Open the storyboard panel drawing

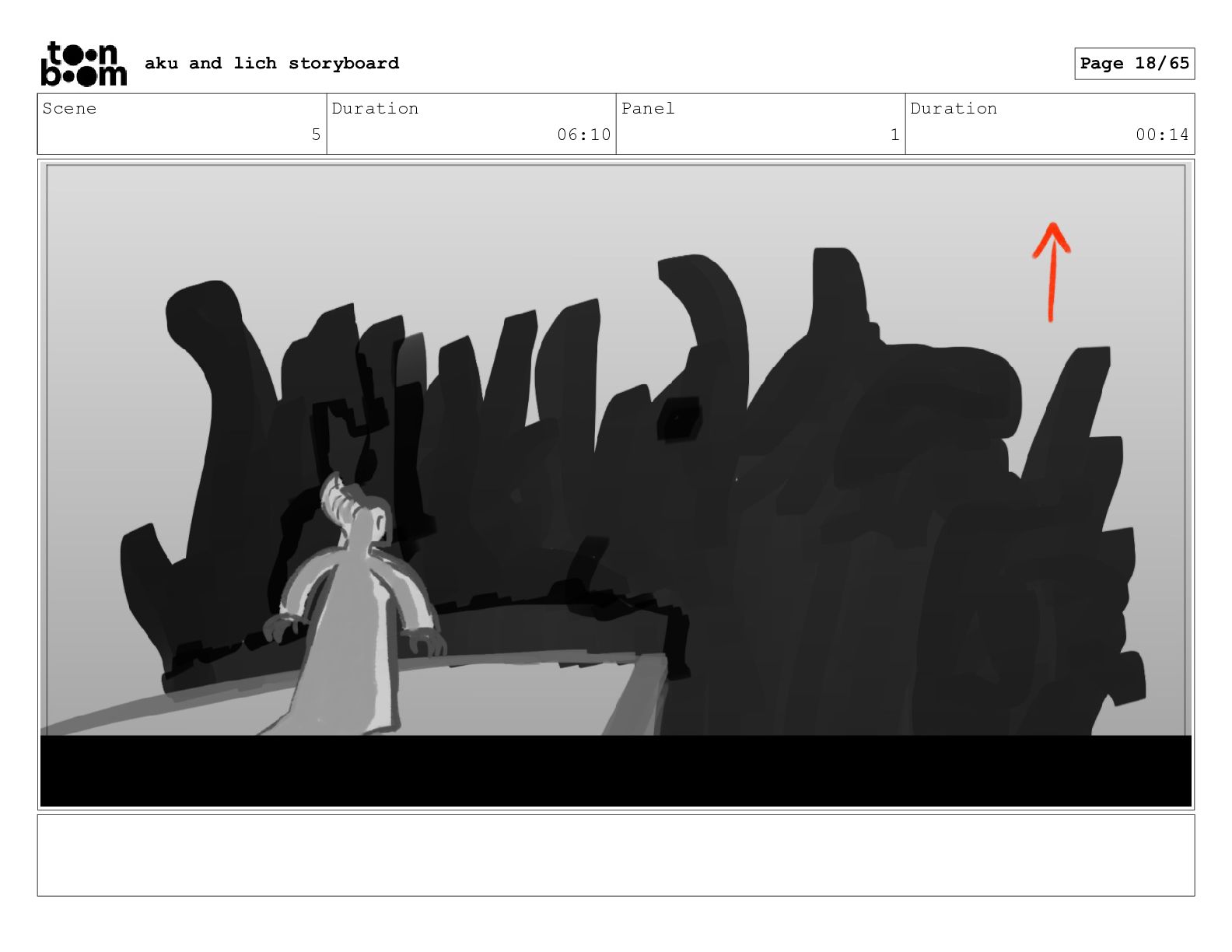click(616, 485)
